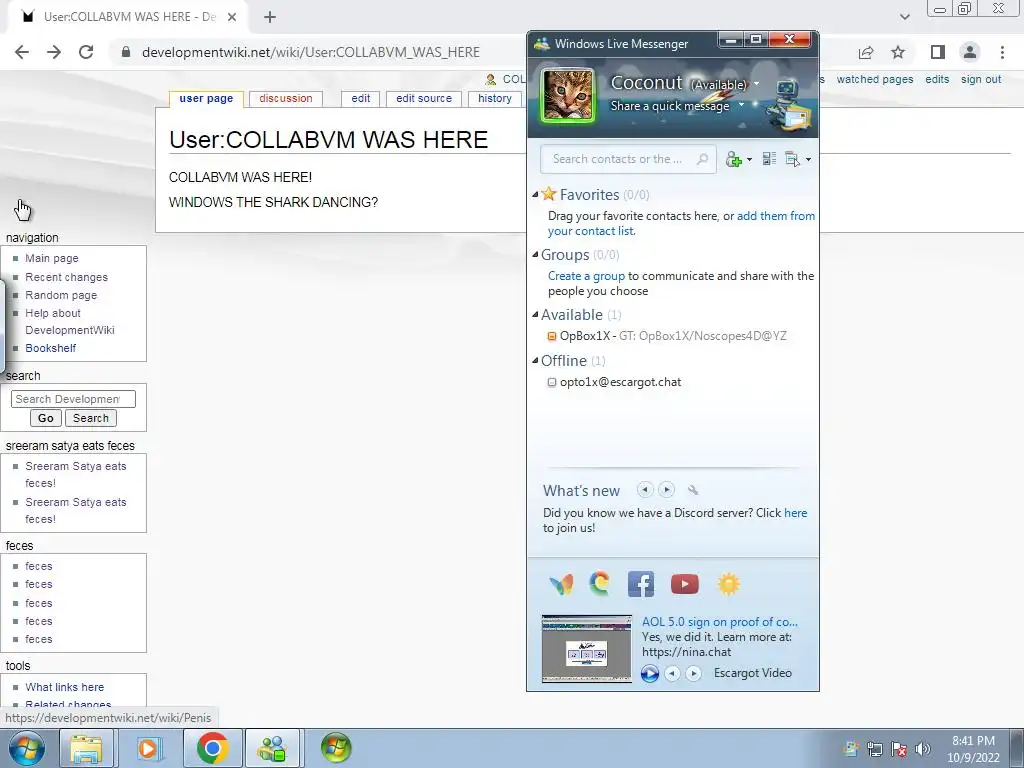
Task: Focus the Search DevelopmentWiki input
Action: click(x=73, y=398)
